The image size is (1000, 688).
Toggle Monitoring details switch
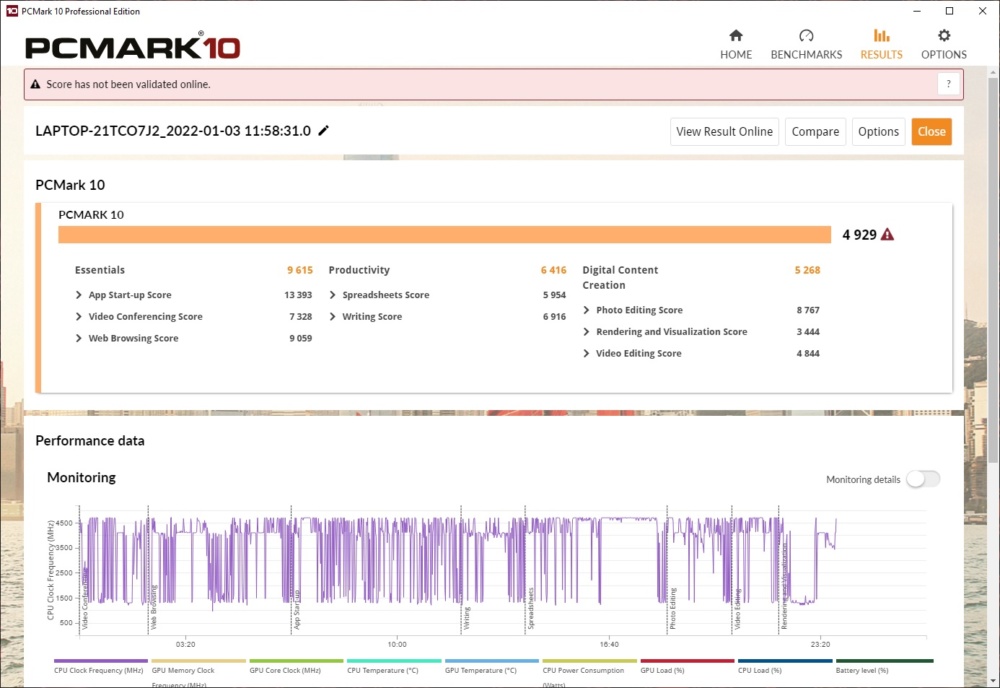923,479
